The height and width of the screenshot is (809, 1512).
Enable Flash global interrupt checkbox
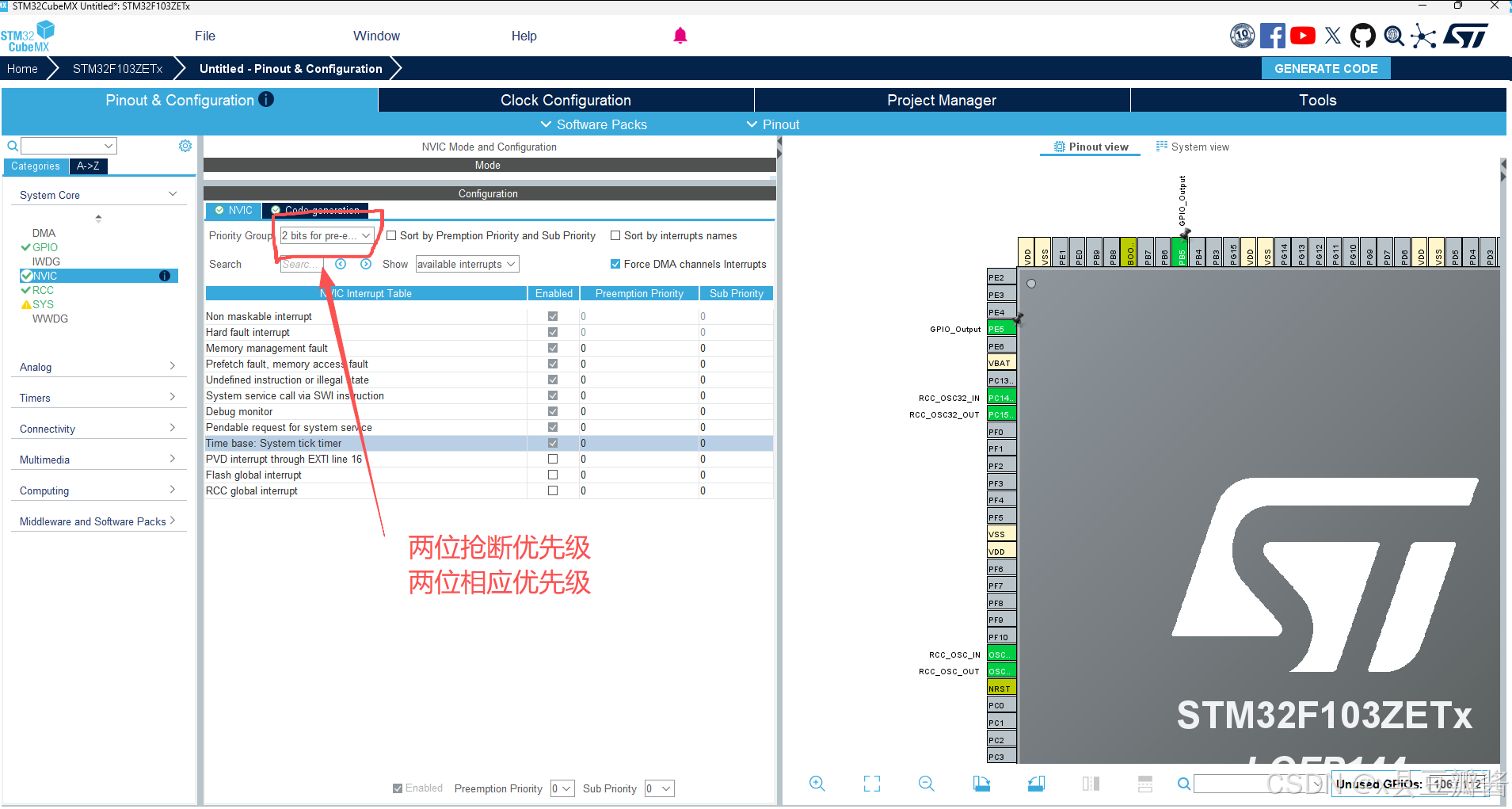click(x=553, y=475)
